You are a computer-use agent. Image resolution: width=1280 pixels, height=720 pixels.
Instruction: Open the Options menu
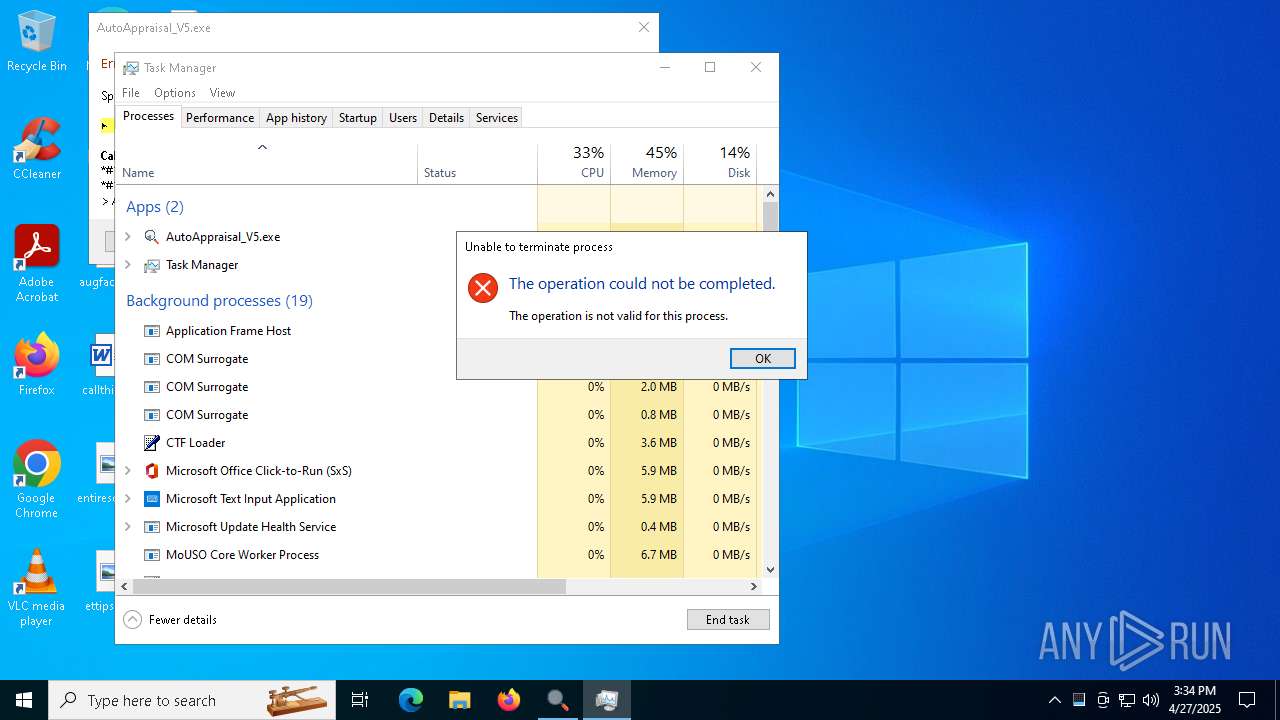click(174, 92)
